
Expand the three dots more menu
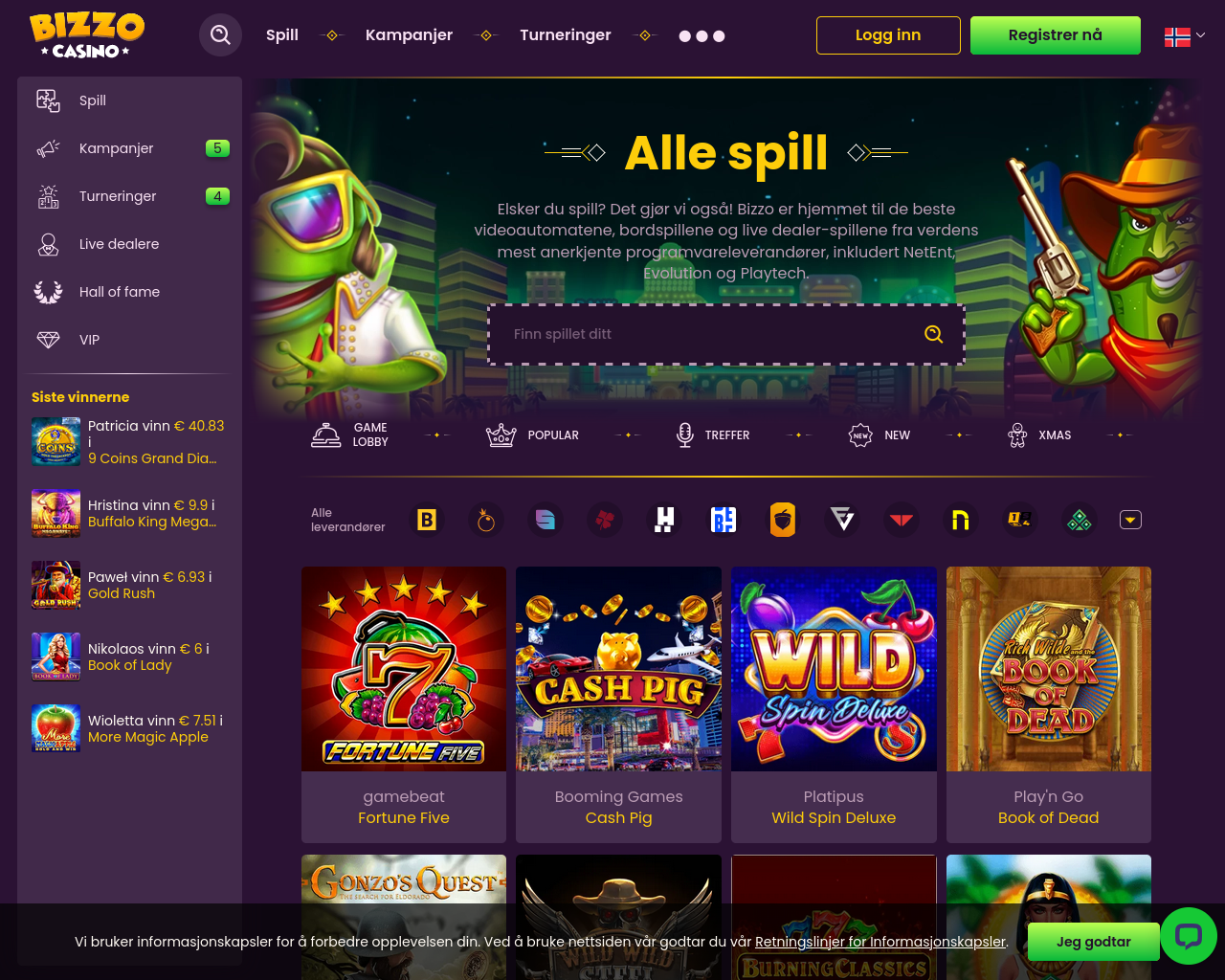[x=702, y=35]
